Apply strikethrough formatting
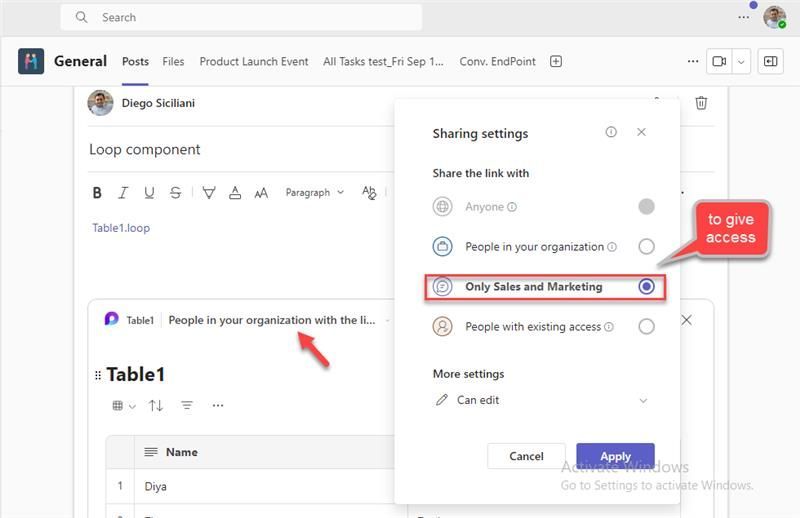800x518 pixels. (175, 192)
